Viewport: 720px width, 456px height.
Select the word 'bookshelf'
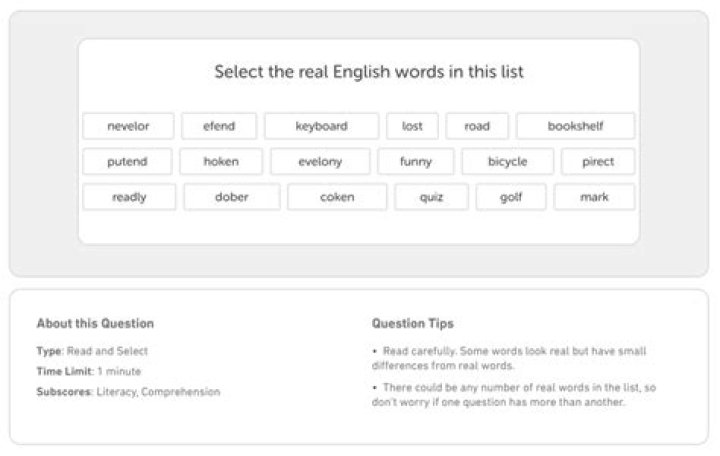click(x=575, y=126)
